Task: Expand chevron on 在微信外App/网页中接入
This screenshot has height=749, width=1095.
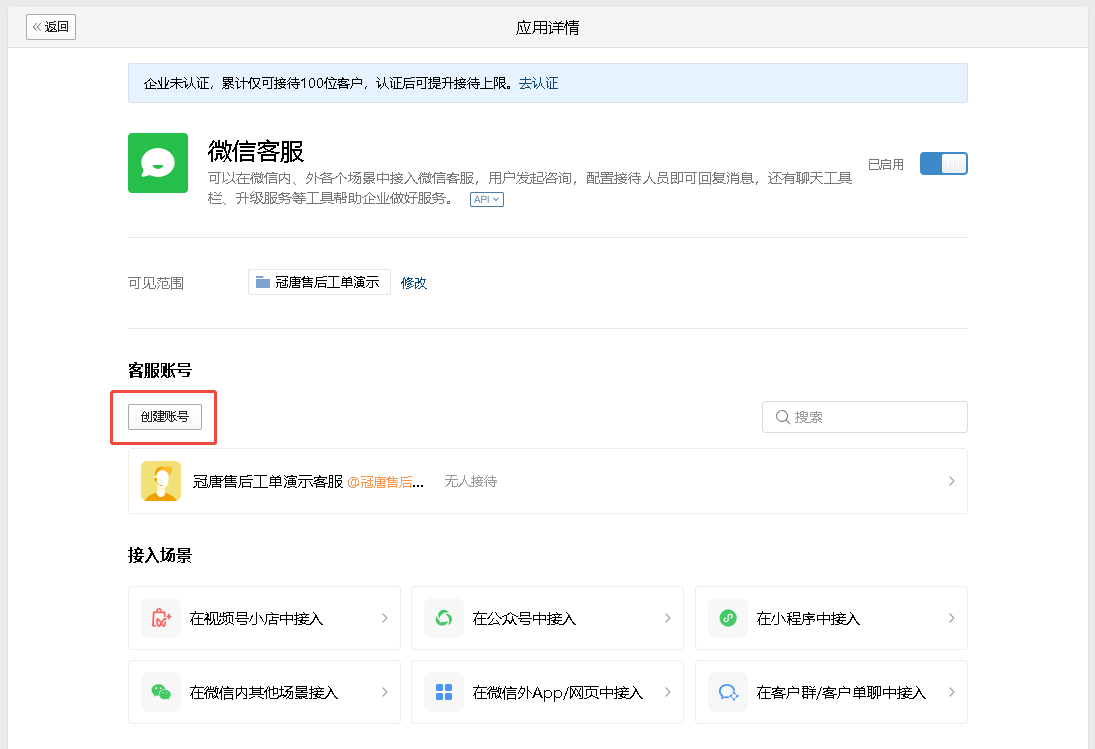Action: pyautogui.click(x=668, y=692)
